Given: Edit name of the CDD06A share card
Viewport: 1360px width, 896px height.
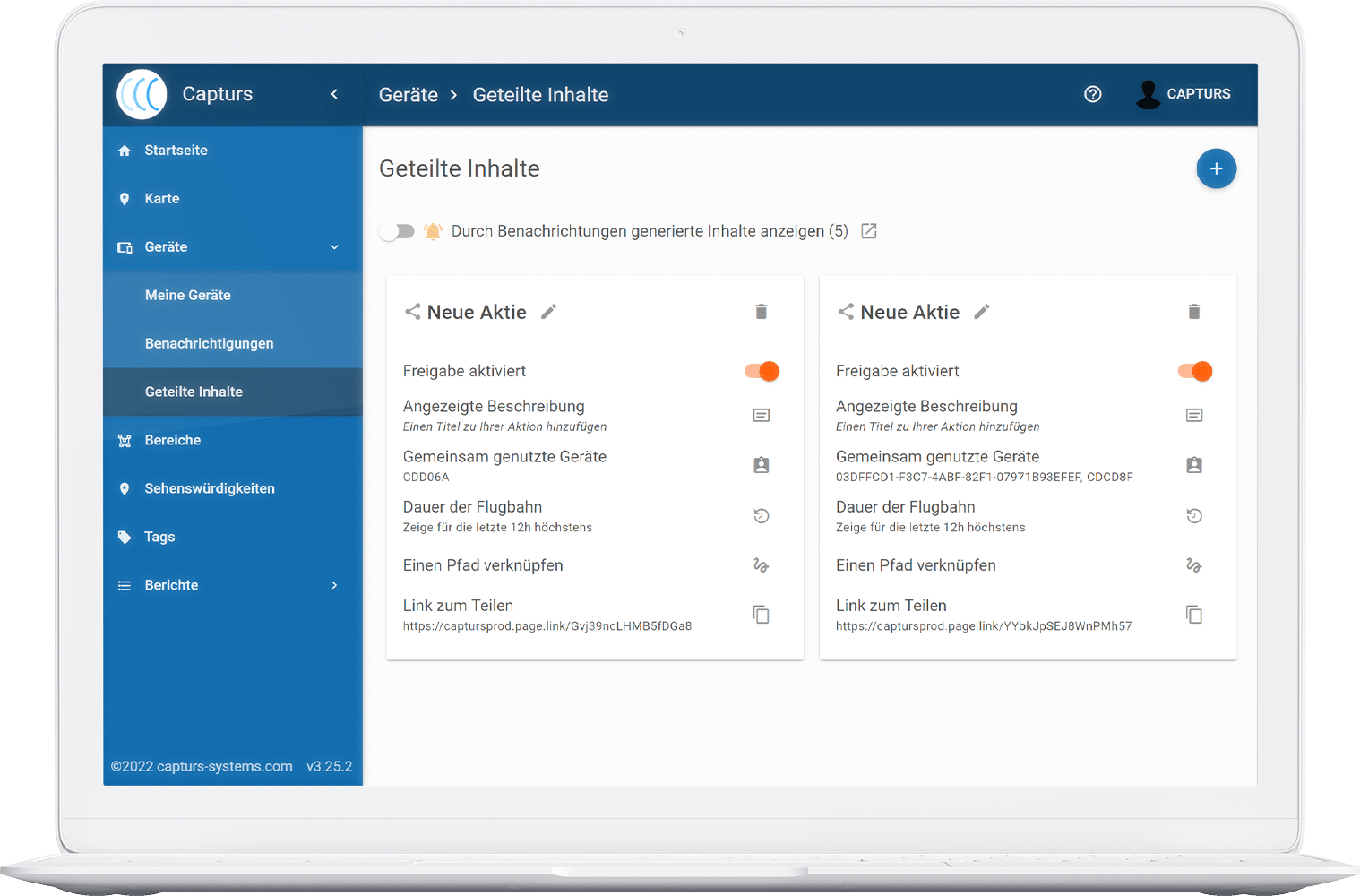Looking at the screenshot, I should (549, 312).
